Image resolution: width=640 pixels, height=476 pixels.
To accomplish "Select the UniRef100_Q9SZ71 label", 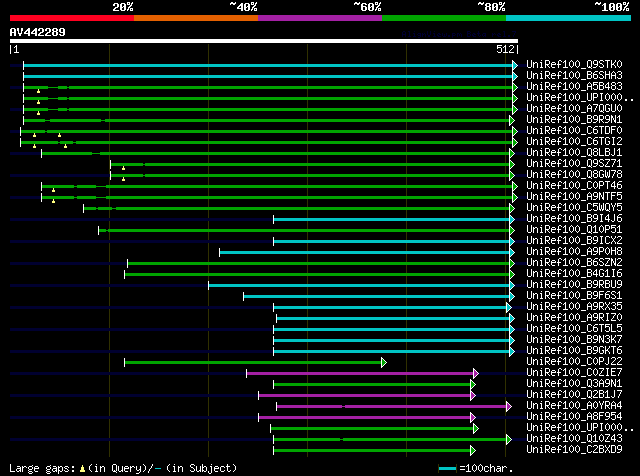I will coord(574,164).
